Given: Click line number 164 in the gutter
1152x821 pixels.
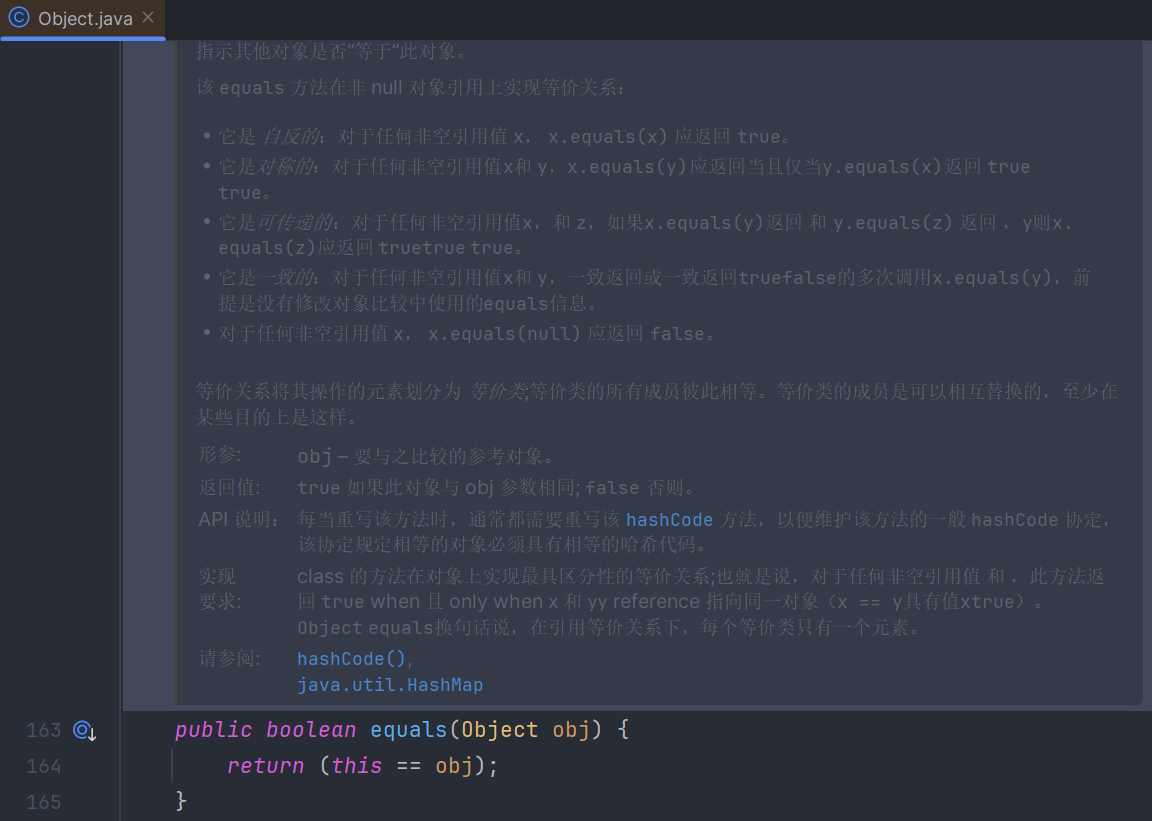Looking at the screenshot, I should point(44,767).
